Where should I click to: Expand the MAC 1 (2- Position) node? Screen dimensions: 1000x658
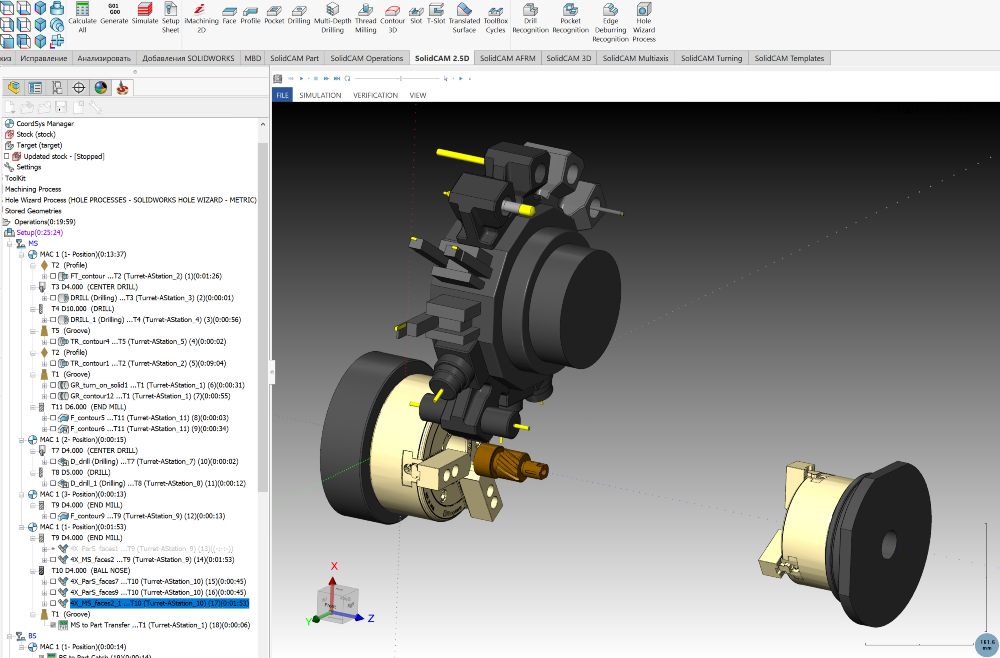click(x=22, y=439)
